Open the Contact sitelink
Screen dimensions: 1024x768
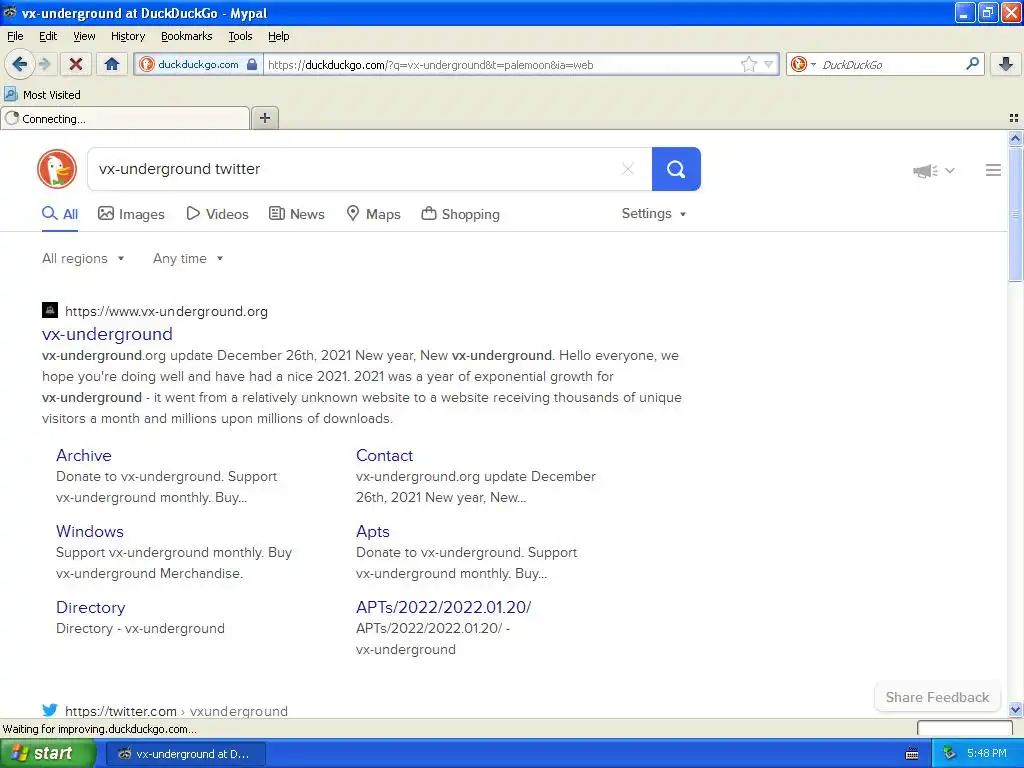384,455
